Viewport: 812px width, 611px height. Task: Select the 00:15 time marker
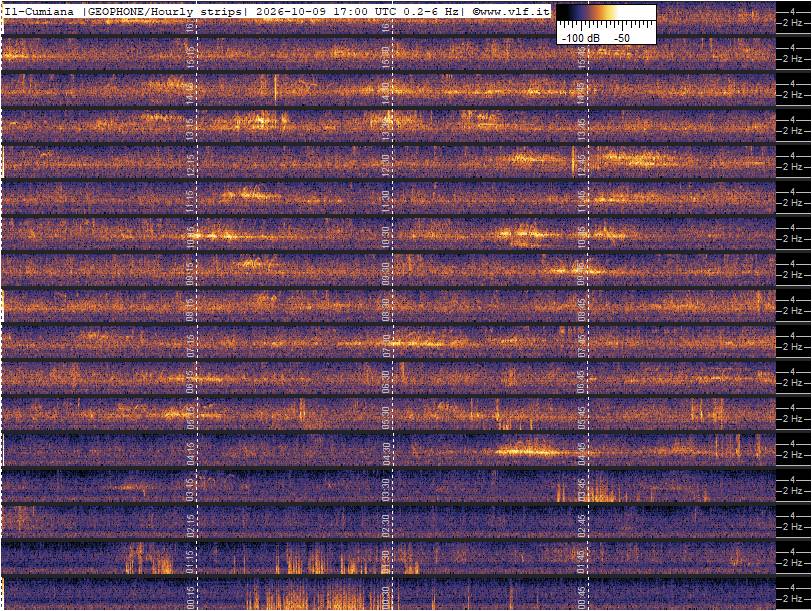click(191, 598)
